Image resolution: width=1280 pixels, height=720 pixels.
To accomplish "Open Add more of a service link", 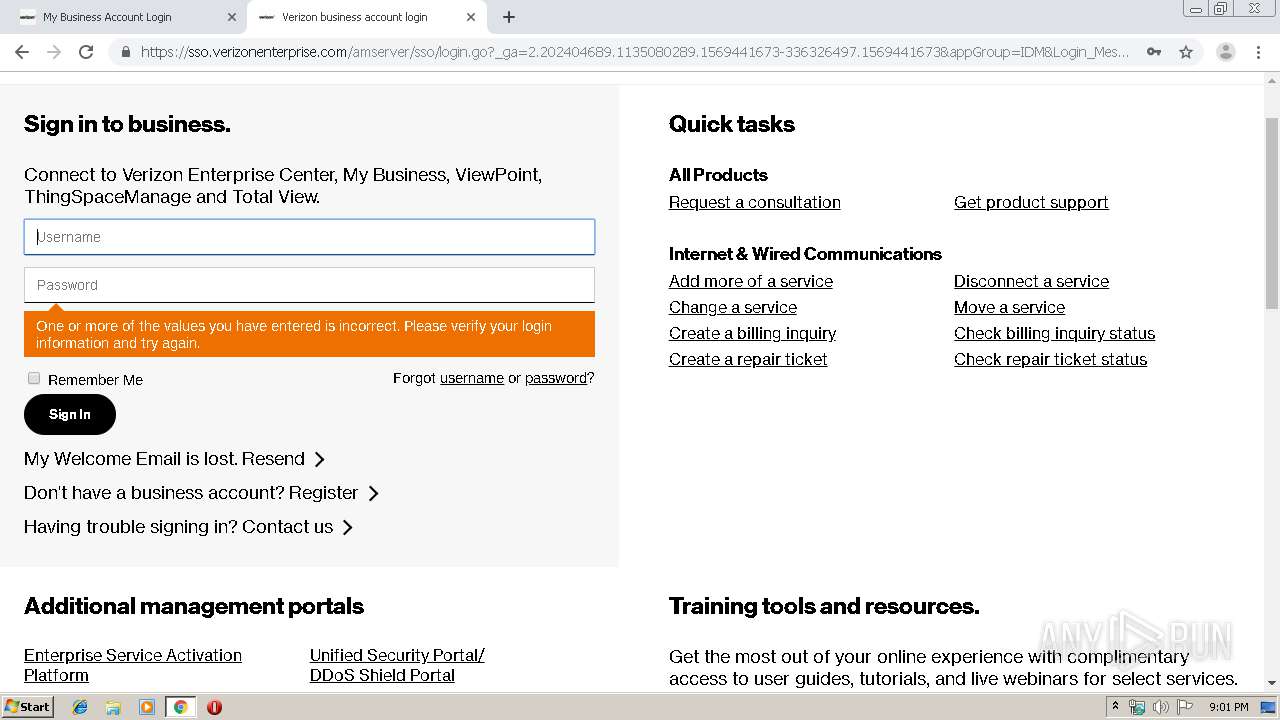I will point(751,281).
